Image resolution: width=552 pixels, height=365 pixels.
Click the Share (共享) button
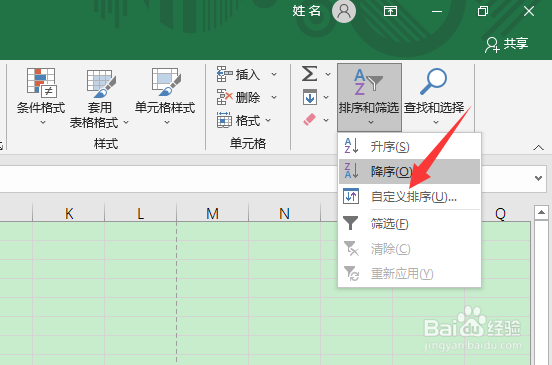pos(507,44)
